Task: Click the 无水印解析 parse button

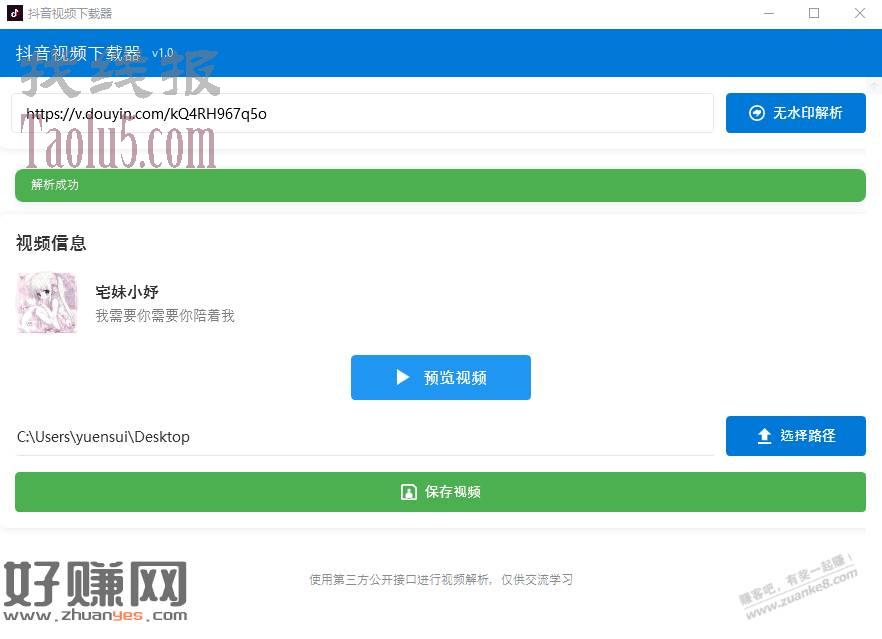Action: pos(795,113)
